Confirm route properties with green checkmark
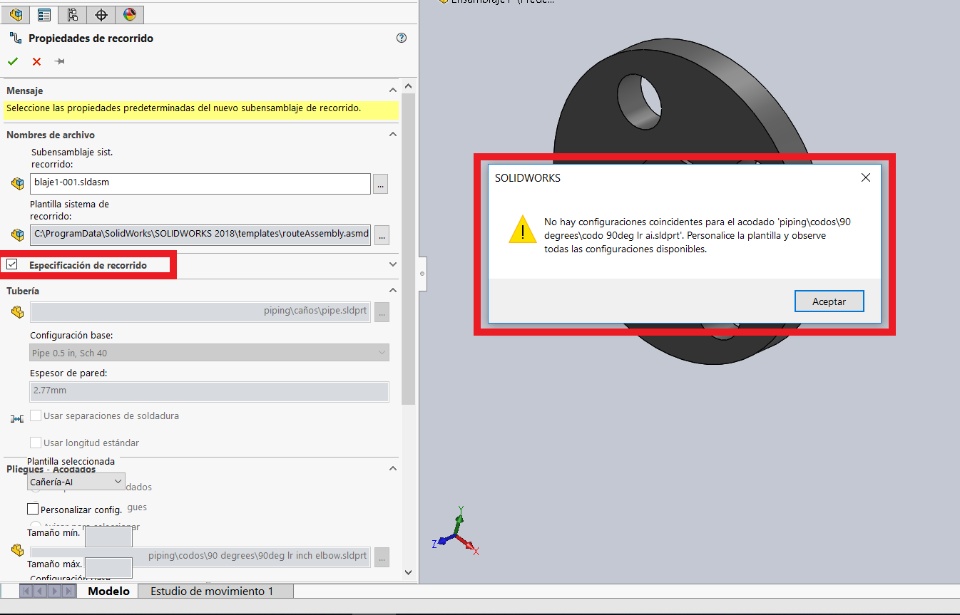 click(x=13, y=61)
